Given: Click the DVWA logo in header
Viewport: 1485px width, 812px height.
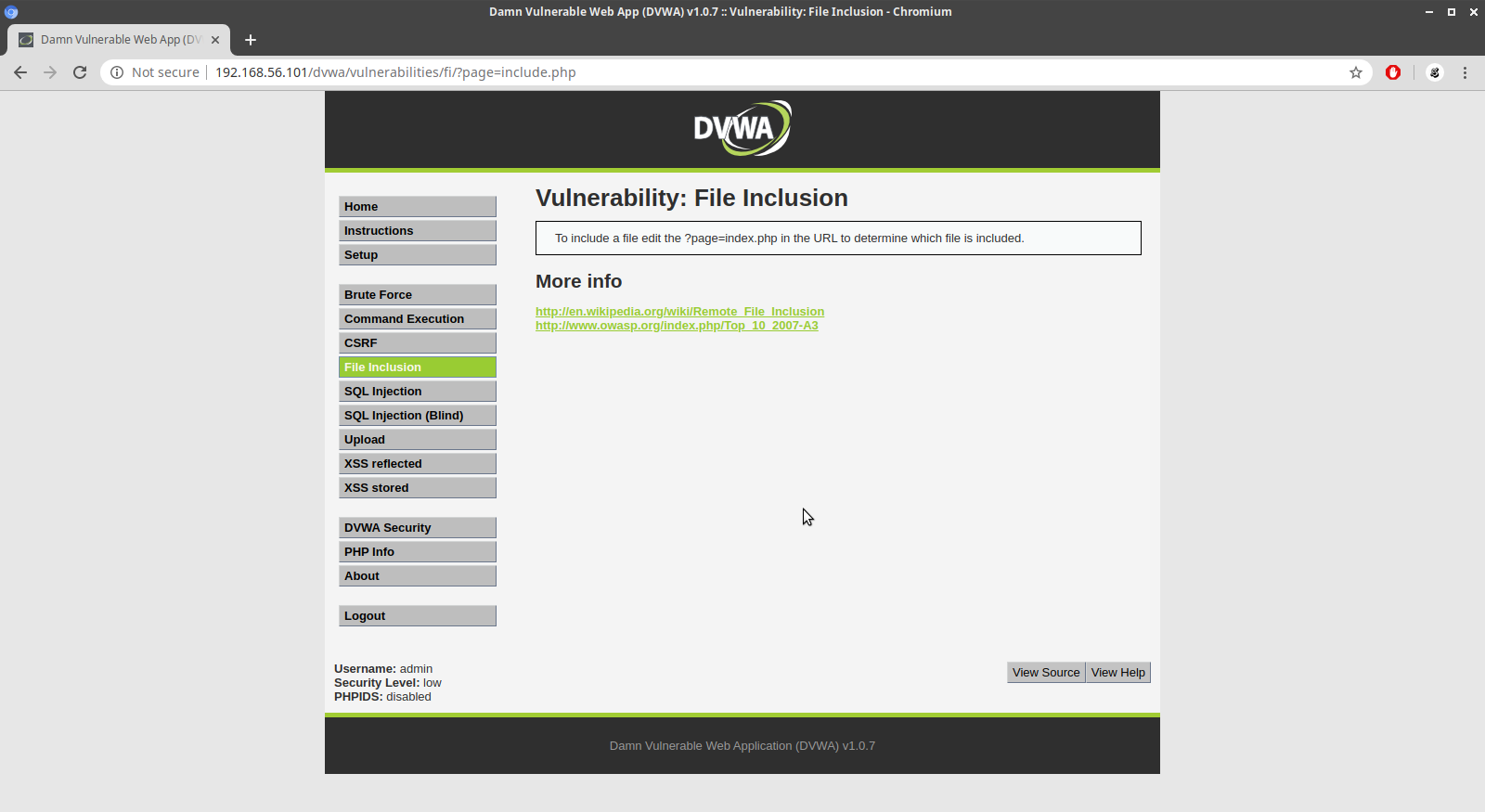Looking at the screenshot, I should coord(742,128).
